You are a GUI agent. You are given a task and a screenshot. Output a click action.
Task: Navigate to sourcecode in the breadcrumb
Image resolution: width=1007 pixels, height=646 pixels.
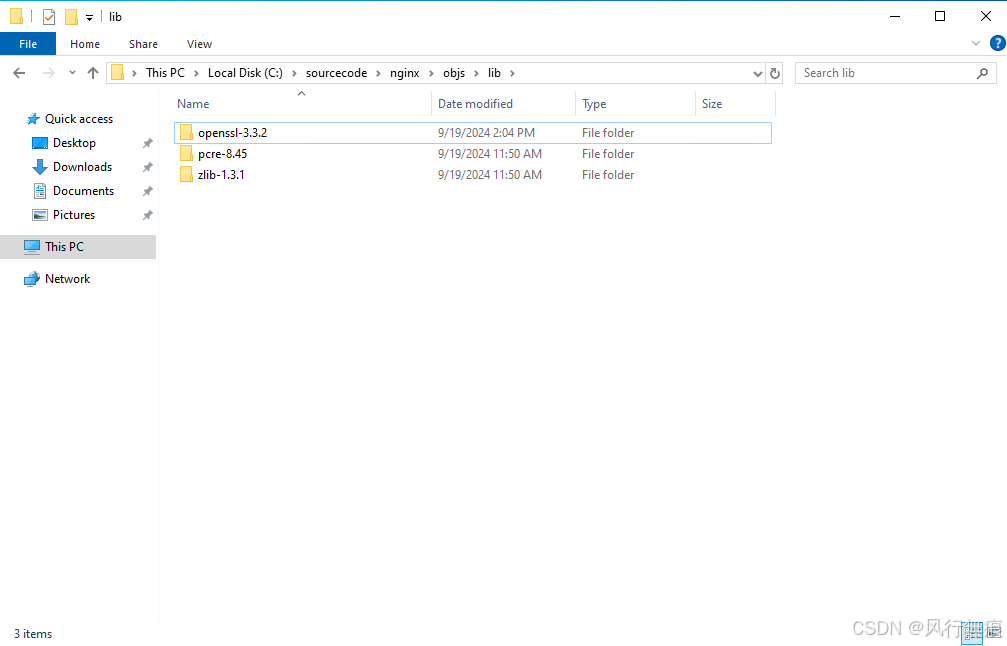pyautogui.click(x=337, y=73)
